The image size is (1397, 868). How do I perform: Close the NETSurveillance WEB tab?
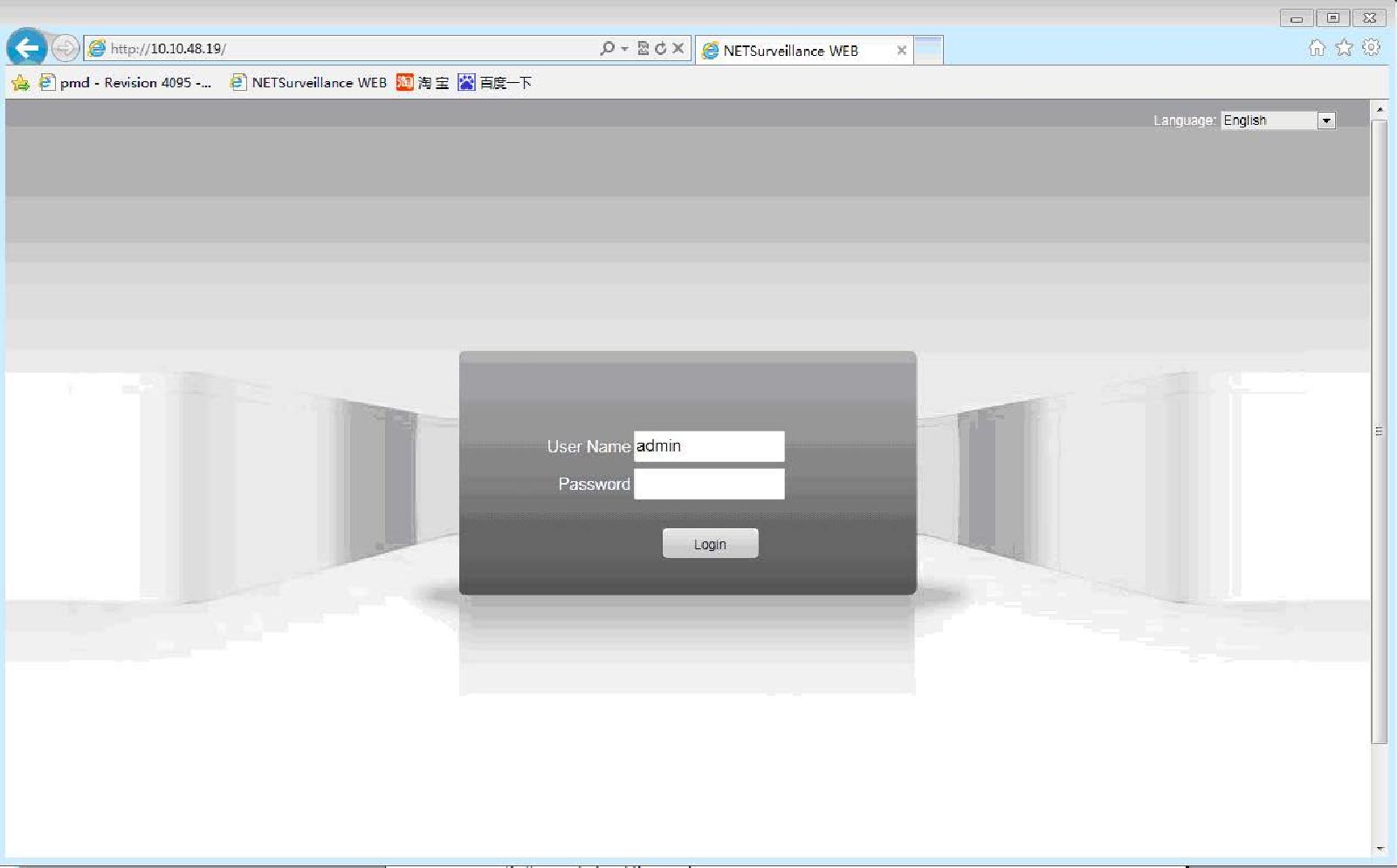point(901,51)
